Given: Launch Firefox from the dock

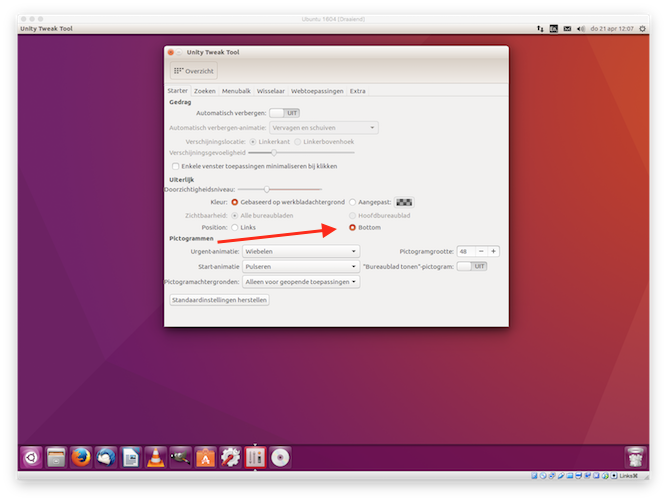Looking at the screenshot, I should pyautogui.click(x=81, y=458).
